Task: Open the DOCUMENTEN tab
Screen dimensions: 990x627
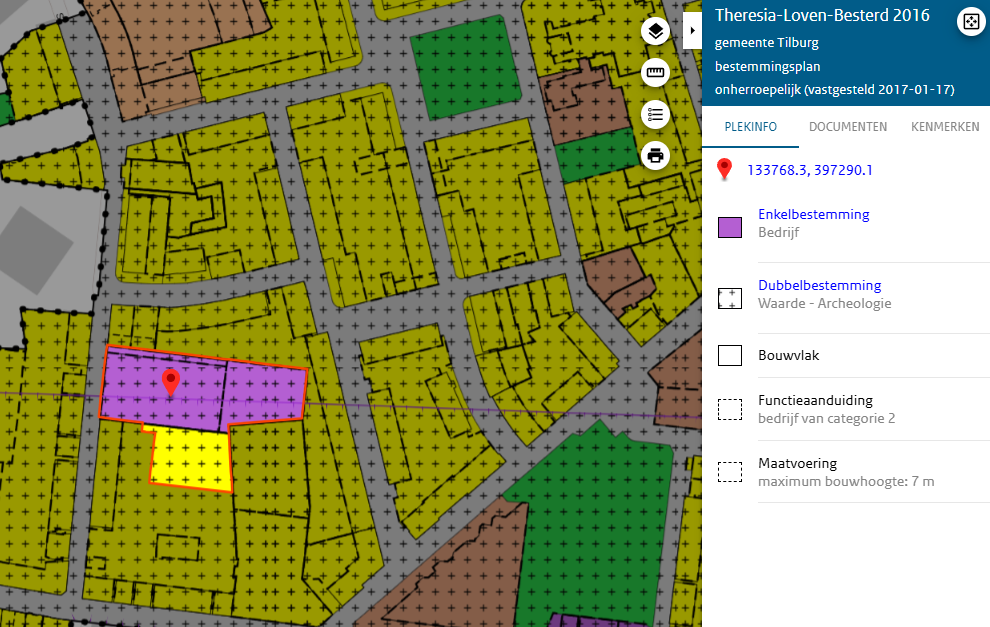Action: [x=848, y=127]
